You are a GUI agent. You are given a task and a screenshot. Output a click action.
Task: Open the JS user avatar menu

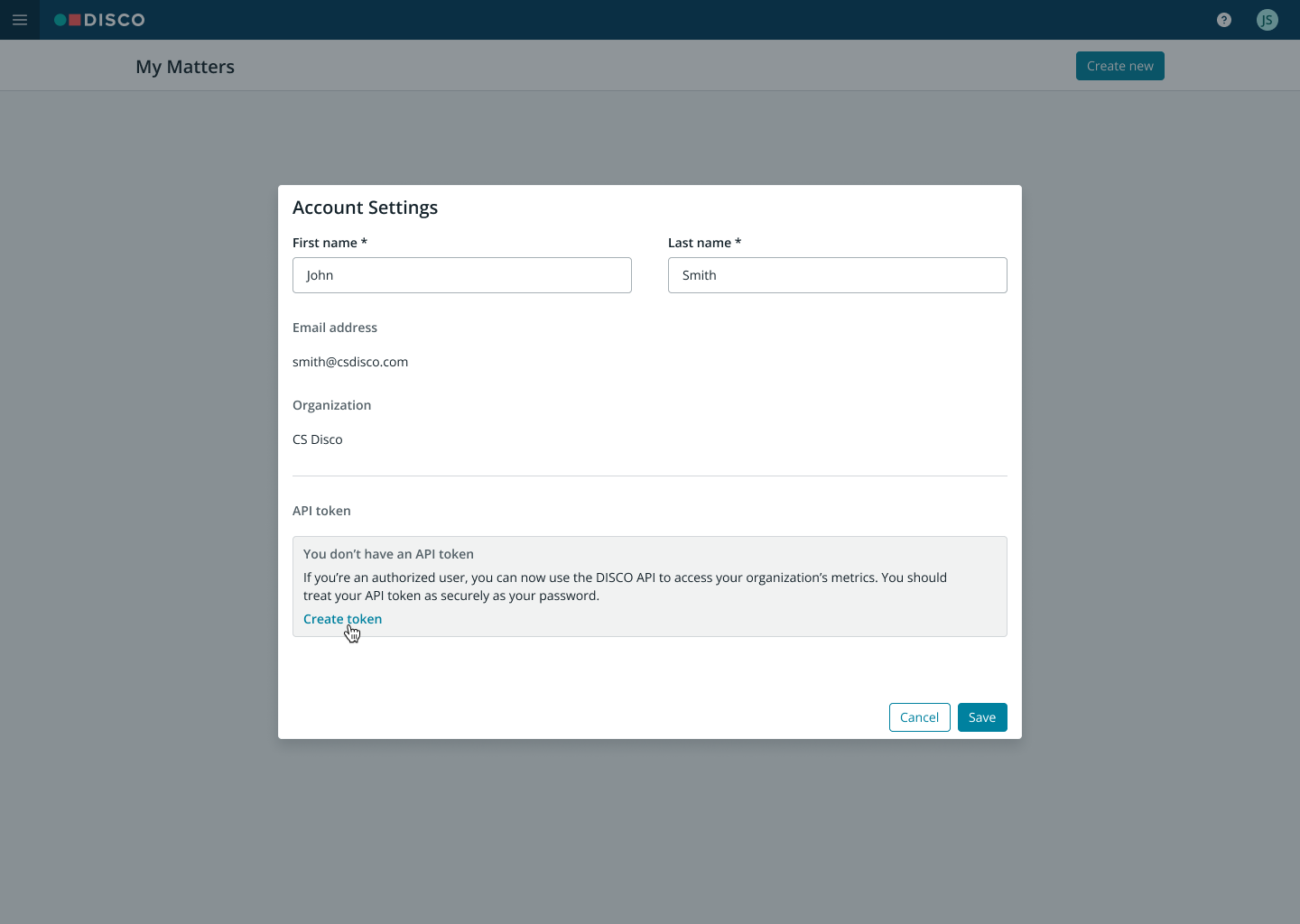(x=1267, y=20)
